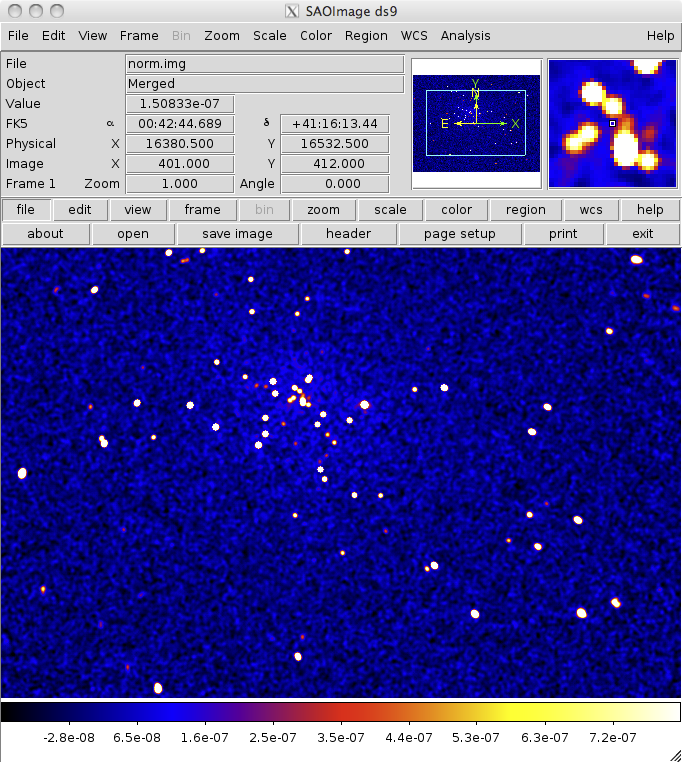Switch to the 'region' buttonbar tab
This screenshot has height=762, width=682.
(x=525, y=210)
